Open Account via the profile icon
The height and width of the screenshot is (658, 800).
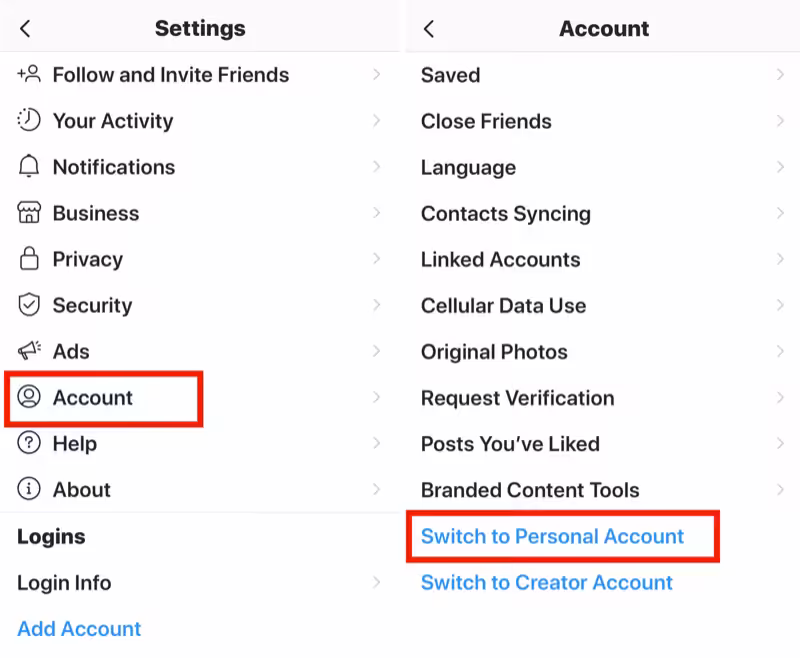(28, 397)
